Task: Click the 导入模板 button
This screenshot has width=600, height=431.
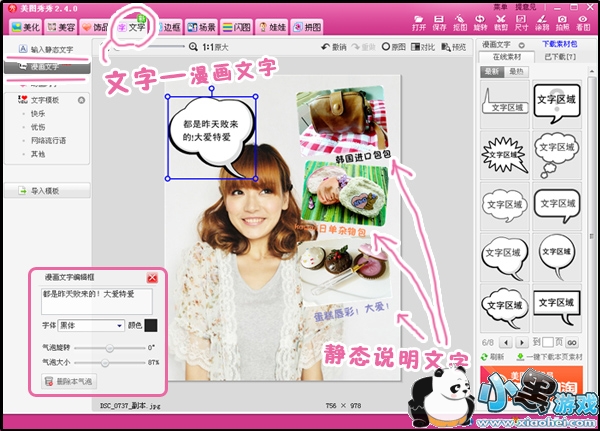Action: (45, 190)
